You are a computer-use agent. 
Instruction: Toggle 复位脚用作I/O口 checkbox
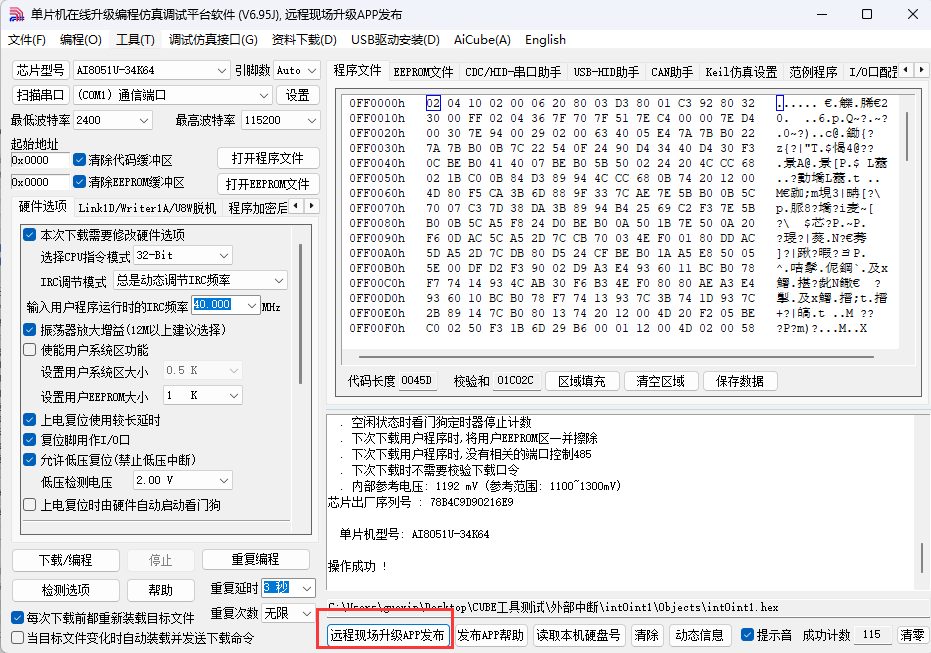point(30,440)
